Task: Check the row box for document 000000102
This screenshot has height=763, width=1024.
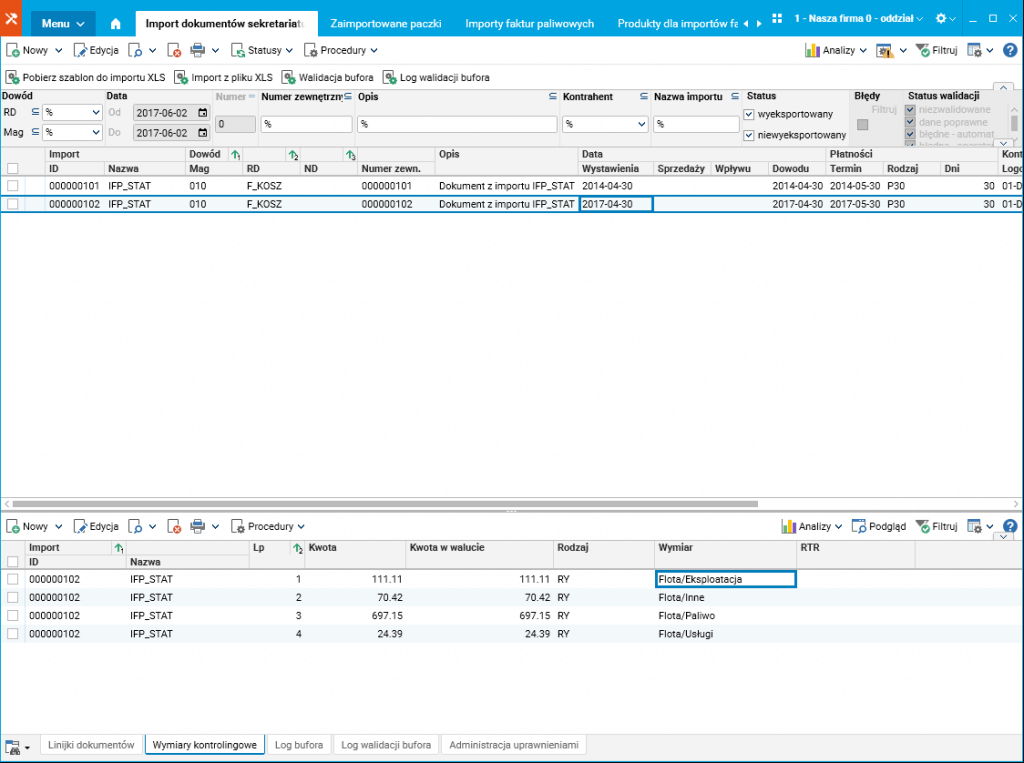Action: point(12,204)
